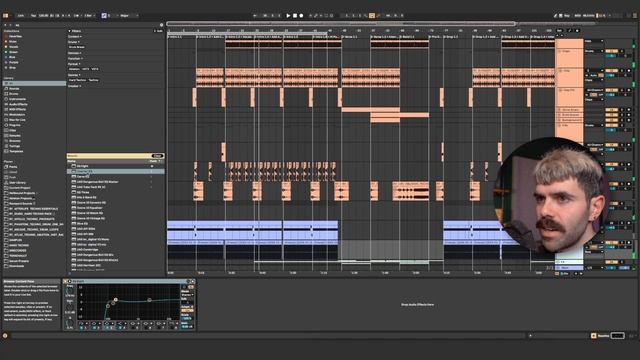
Task: Open the Sounds library category
Action: (14, 89)
